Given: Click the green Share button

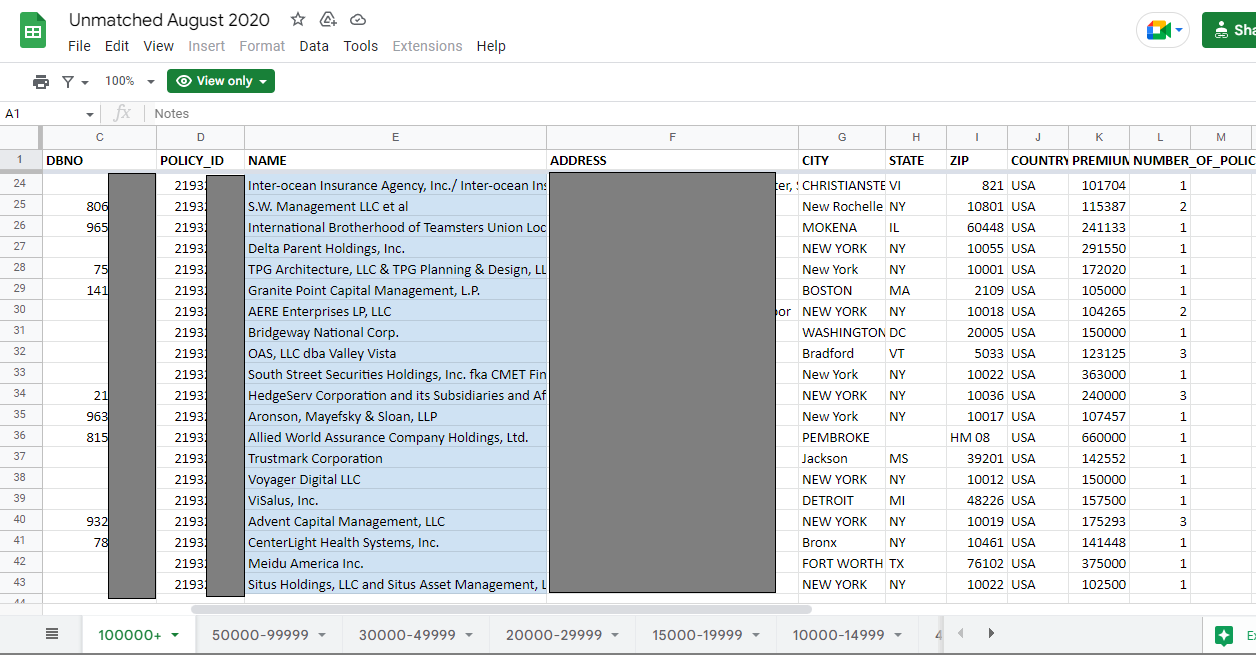Looking at the screenshot, I should coord(1229,30).
